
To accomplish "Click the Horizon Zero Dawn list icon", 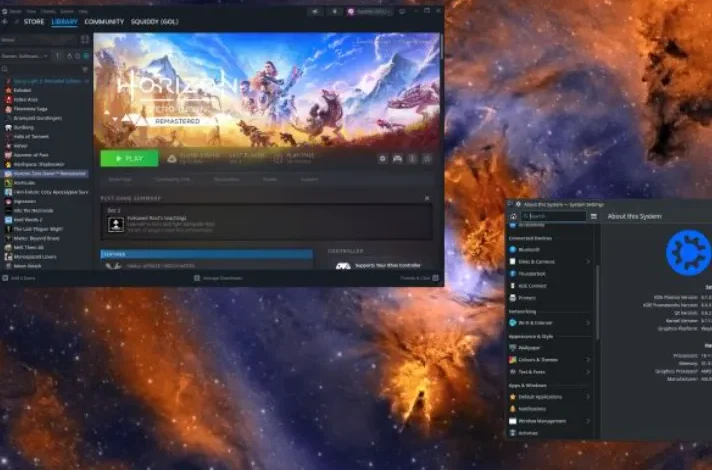I will click(x=8, y=173).
